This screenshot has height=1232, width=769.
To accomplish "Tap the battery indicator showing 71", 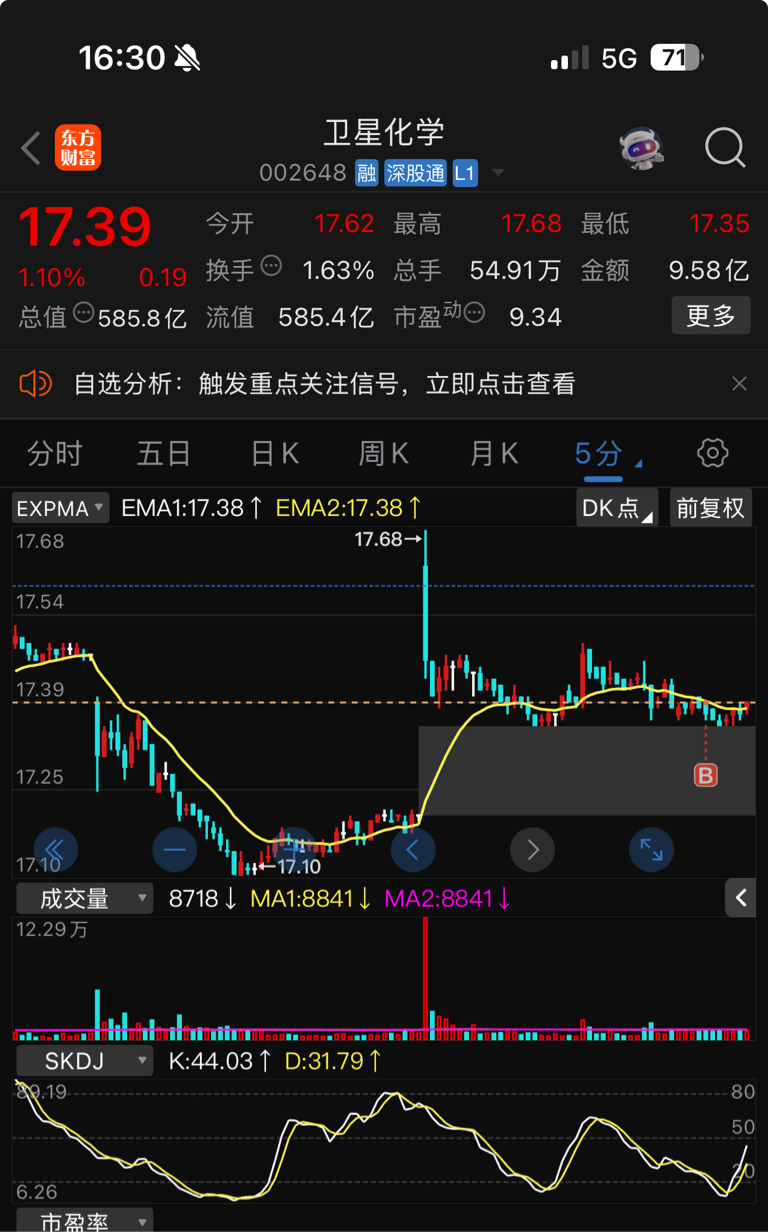I will (677, 58).
